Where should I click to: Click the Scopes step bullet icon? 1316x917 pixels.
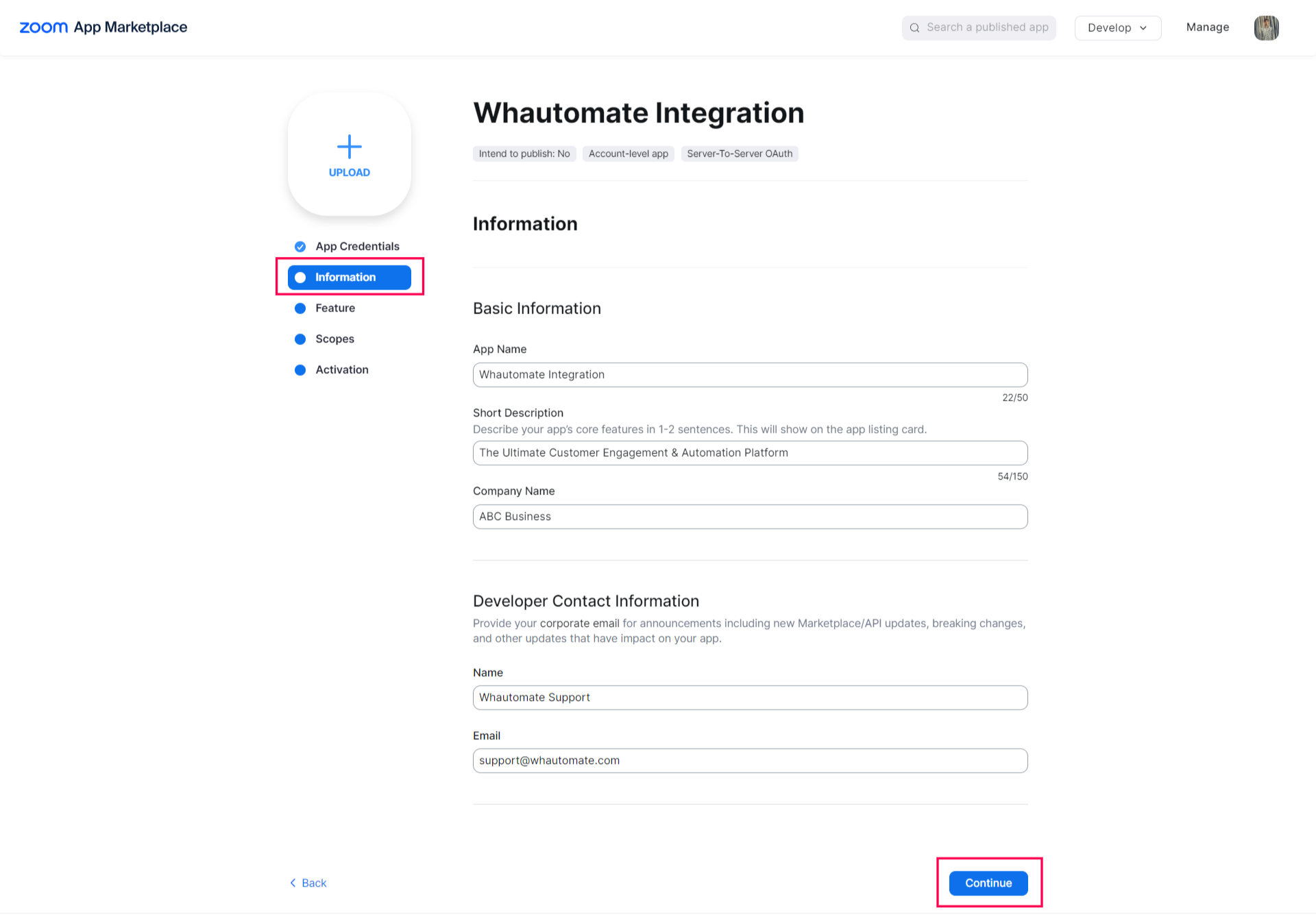click(x=300, y=339)
